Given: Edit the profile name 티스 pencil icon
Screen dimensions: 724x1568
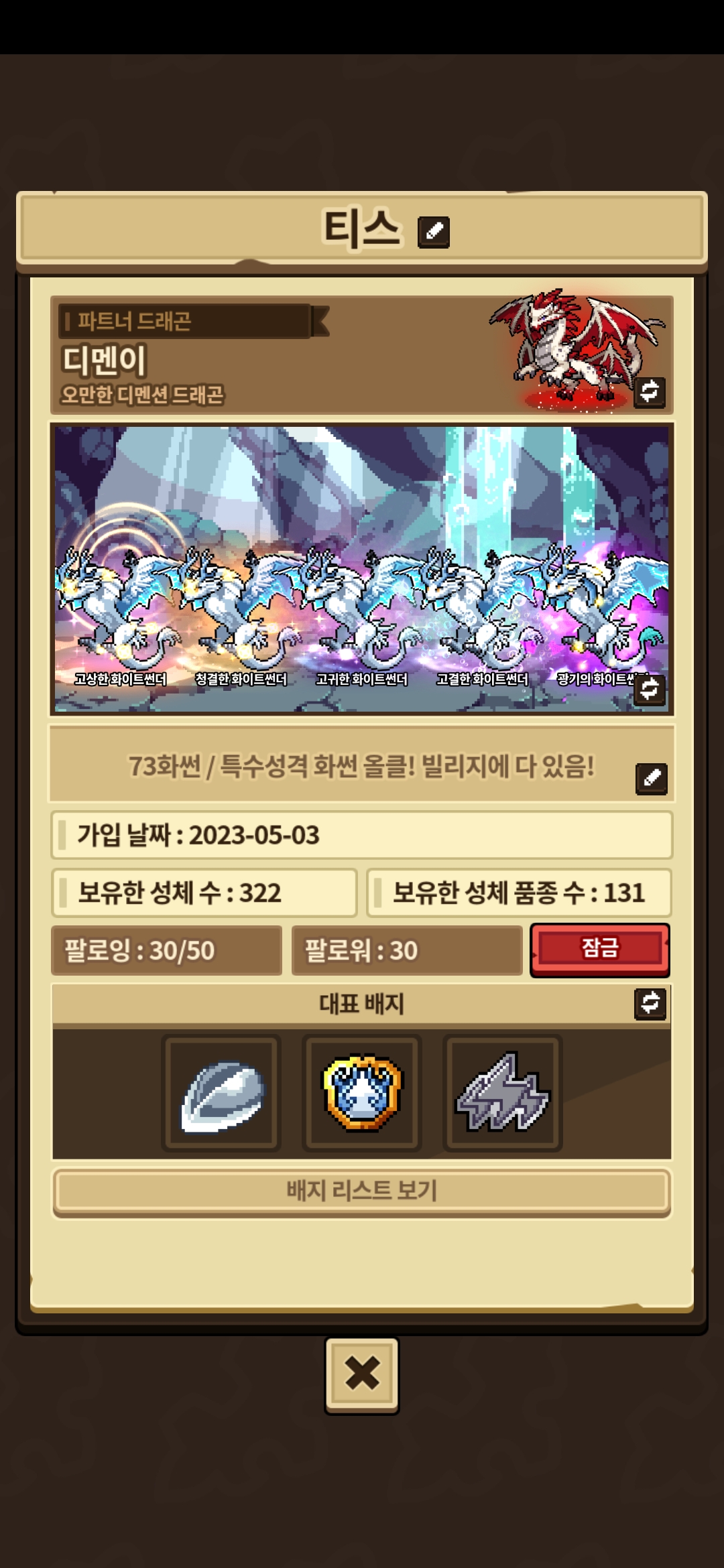Looking at the screenshot, I should pyautogui.click(x=434, y=232).
